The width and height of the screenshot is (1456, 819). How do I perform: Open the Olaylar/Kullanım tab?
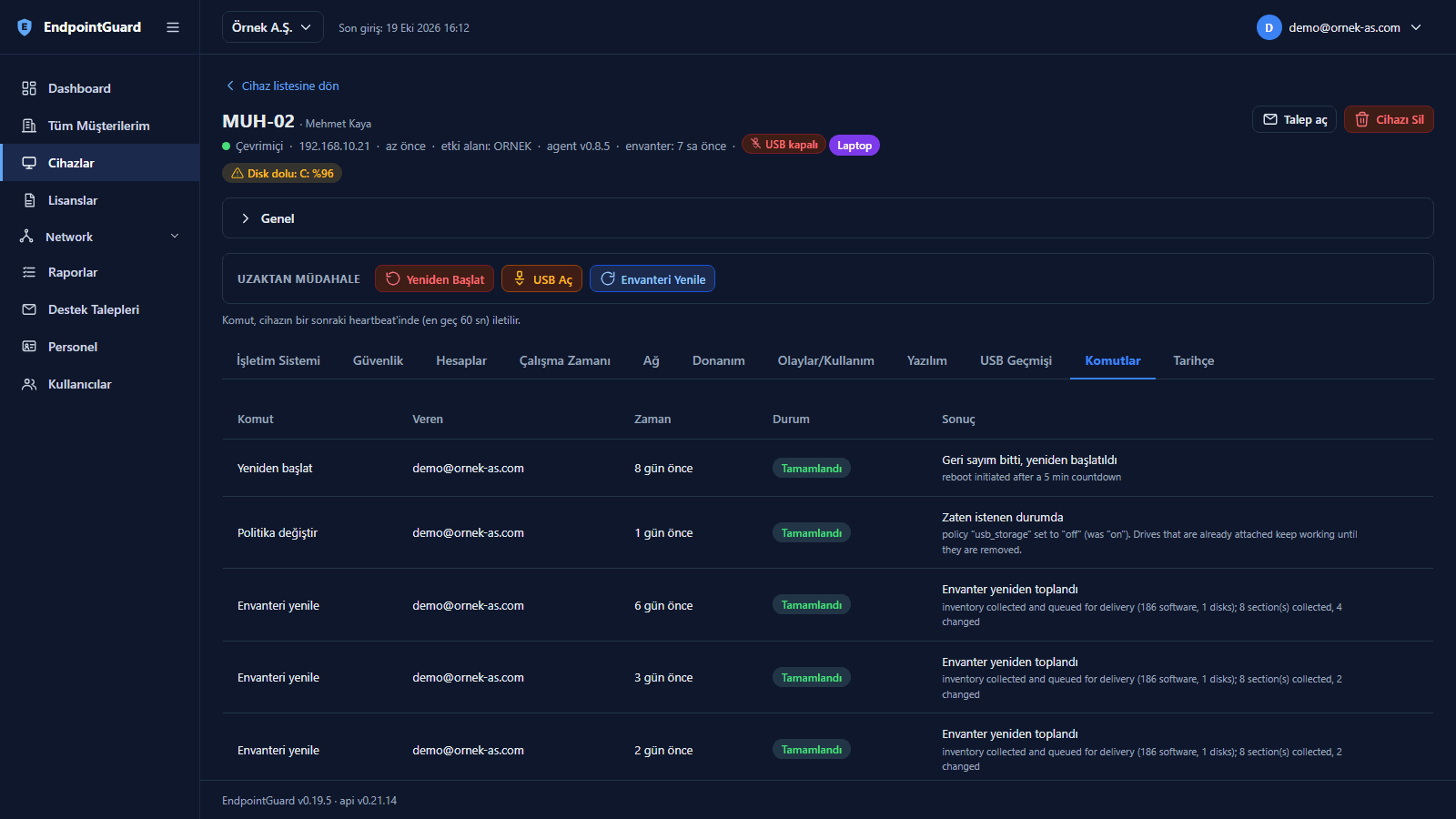[825, 360]
